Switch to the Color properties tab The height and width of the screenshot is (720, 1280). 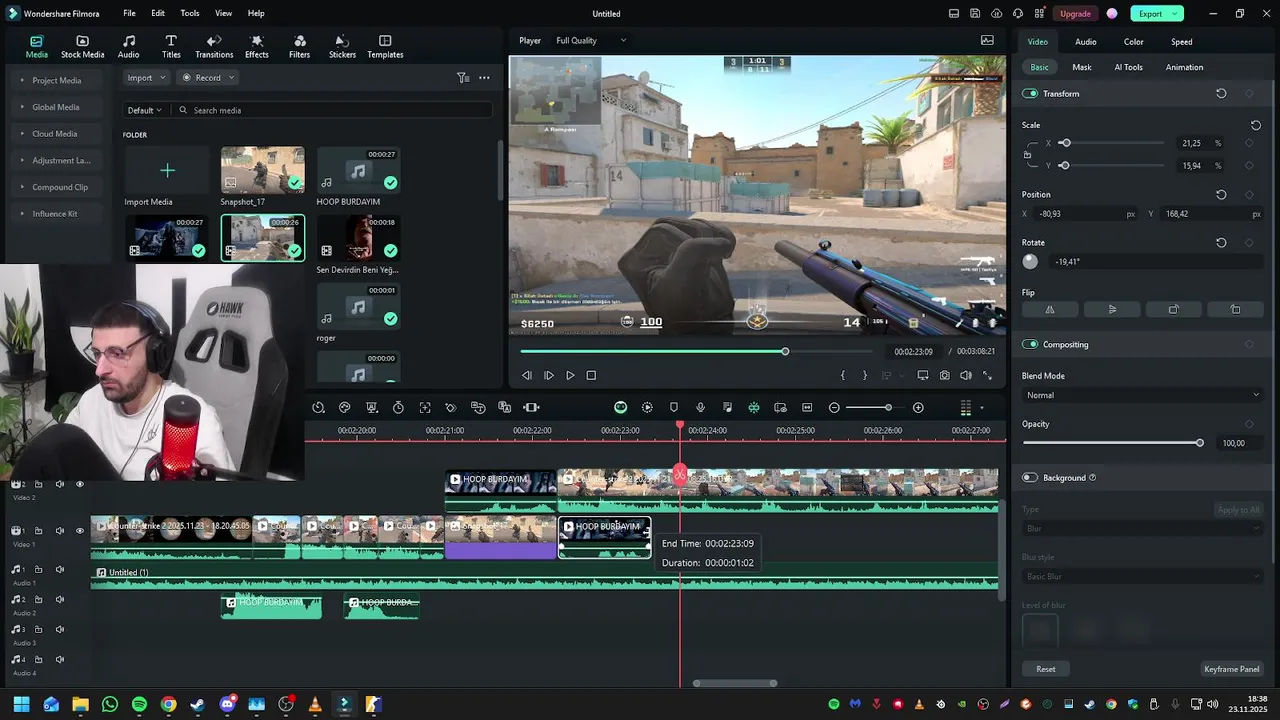coord(1133,42)
